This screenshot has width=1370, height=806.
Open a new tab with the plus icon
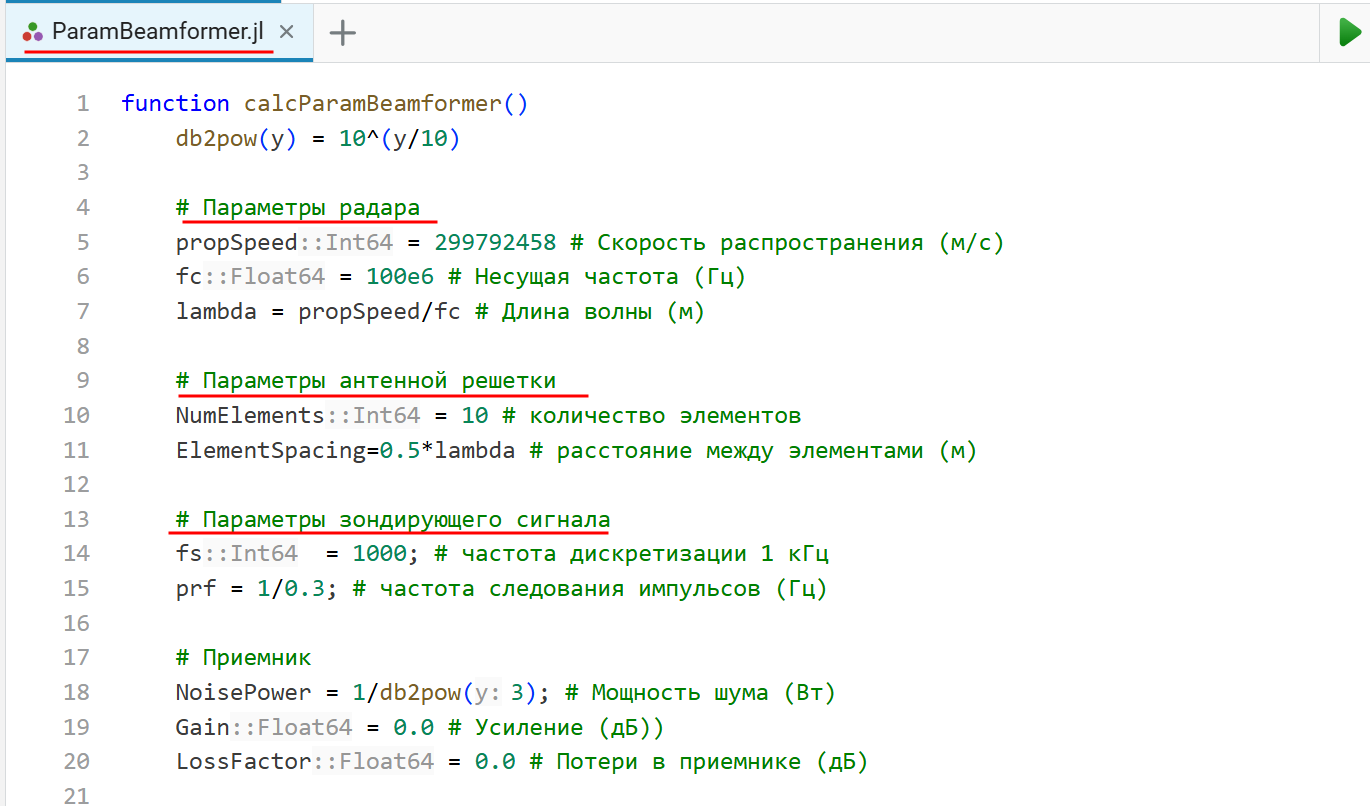(342, 33)
